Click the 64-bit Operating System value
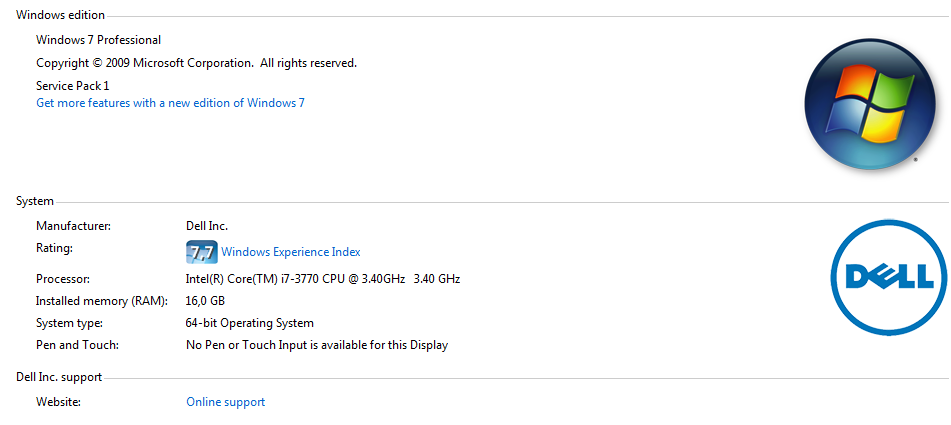Image resolution: width=951 pixels, height=425 pixels. tap(249, 323)
